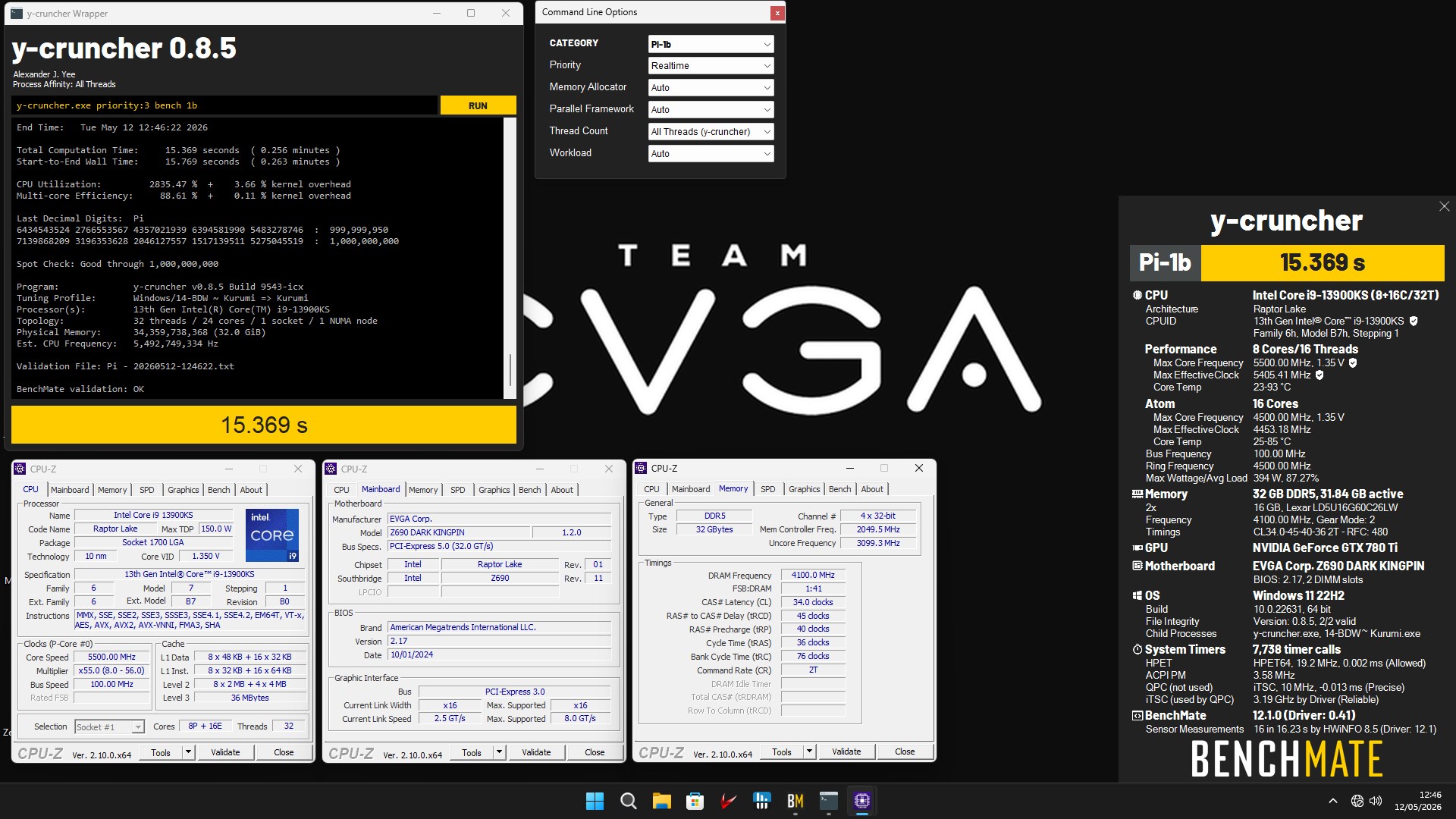Click Close in CPU-Z Mainboard window
Viewport: 1456px width, 819px height.
click(595, 752)
